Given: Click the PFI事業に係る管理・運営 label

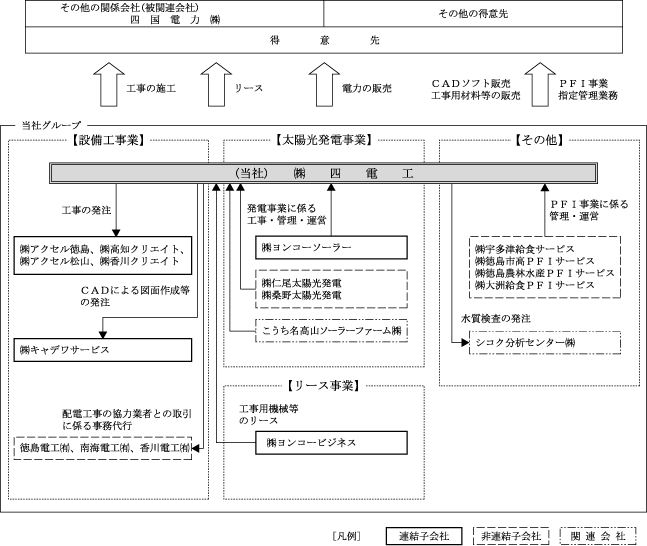Looking at the screenshot, I should pos(588,210).
